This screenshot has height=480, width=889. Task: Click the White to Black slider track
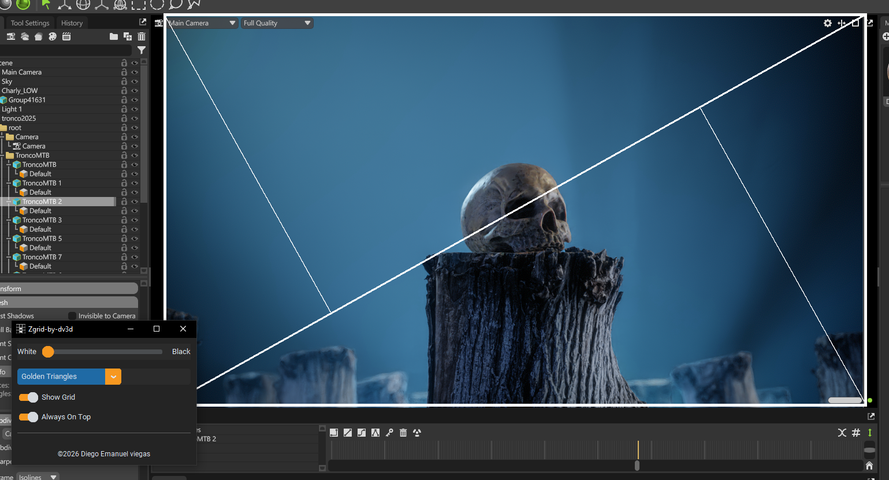coord(104,352)
